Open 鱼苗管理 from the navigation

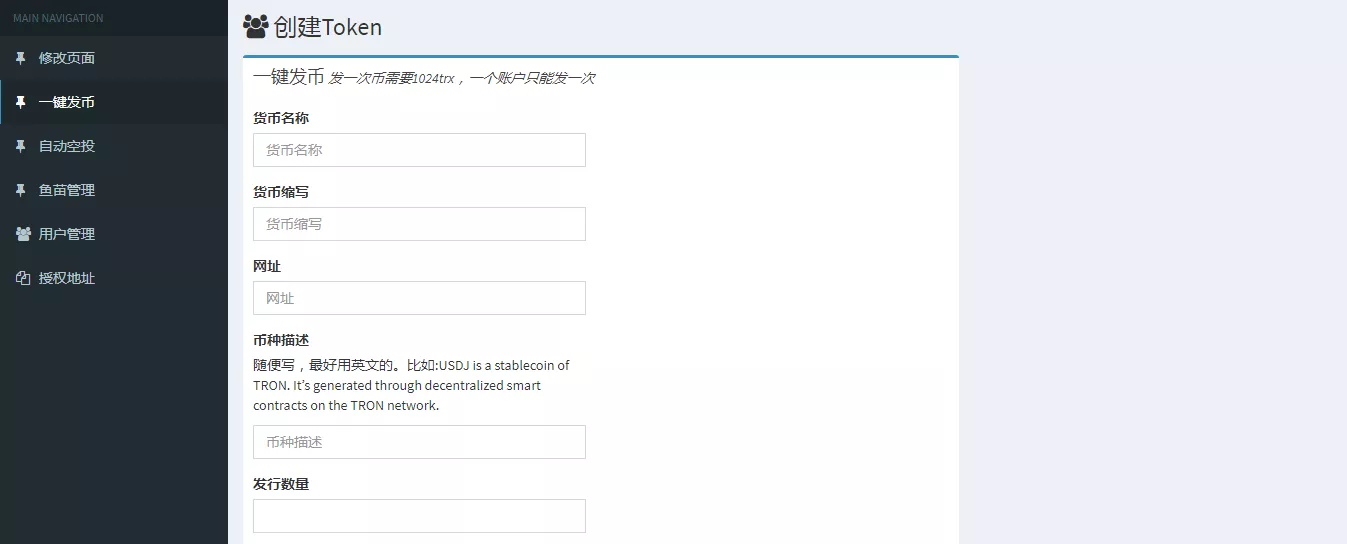click(67, 190)
